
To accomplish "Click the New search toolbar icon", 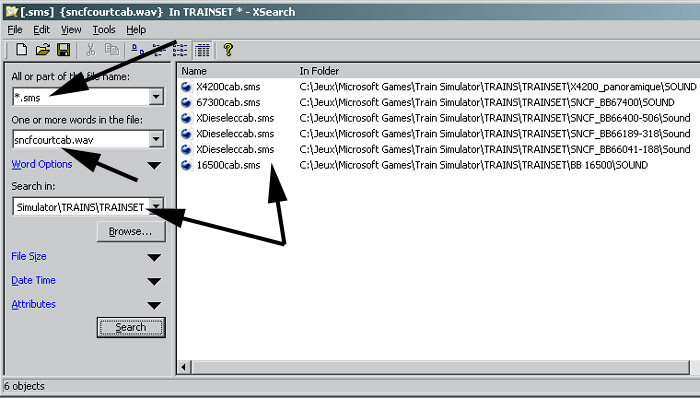I will pyautogui.click(x=21, y=50).
